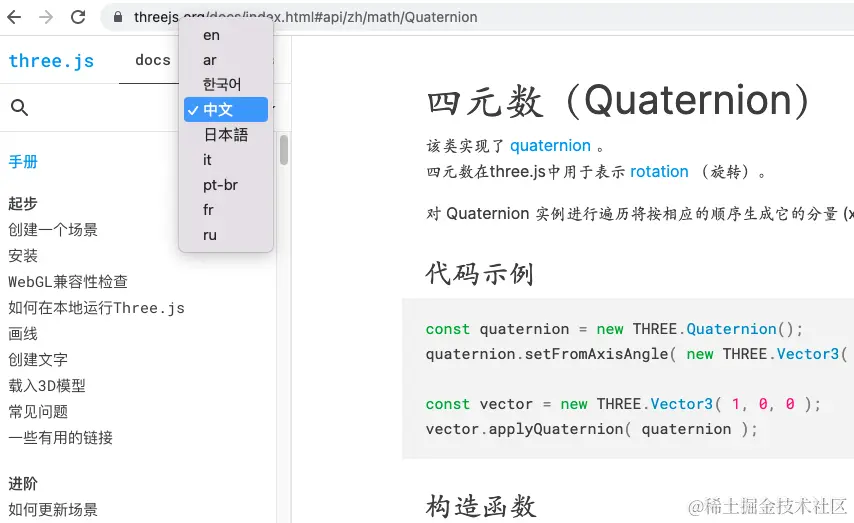The width and height of the screenshot is (854, 523).
Task: Open the 载入3D模型 page
Action: coord(47,386)
